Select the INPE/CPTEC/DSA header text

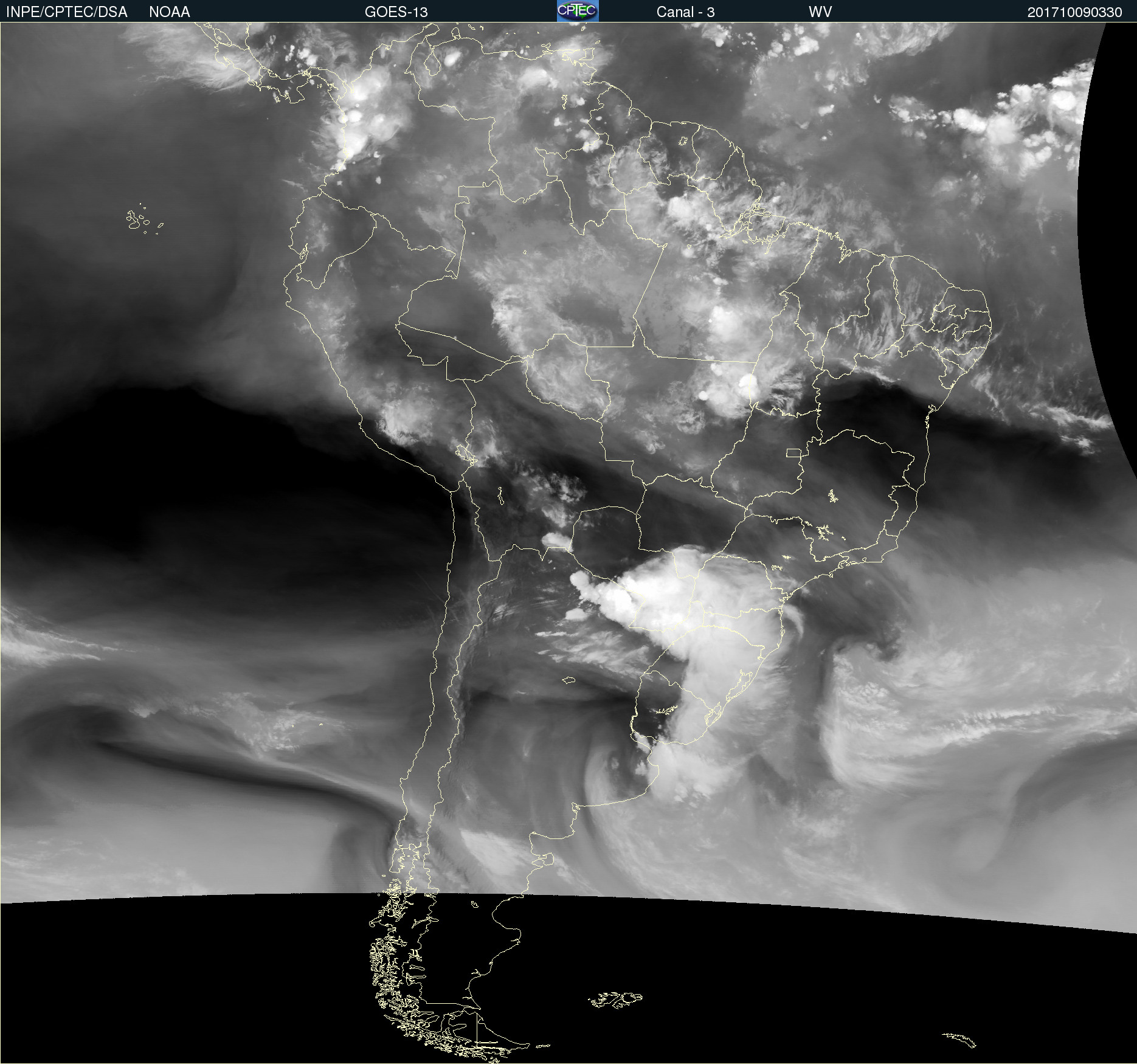[x=66, y=12]
